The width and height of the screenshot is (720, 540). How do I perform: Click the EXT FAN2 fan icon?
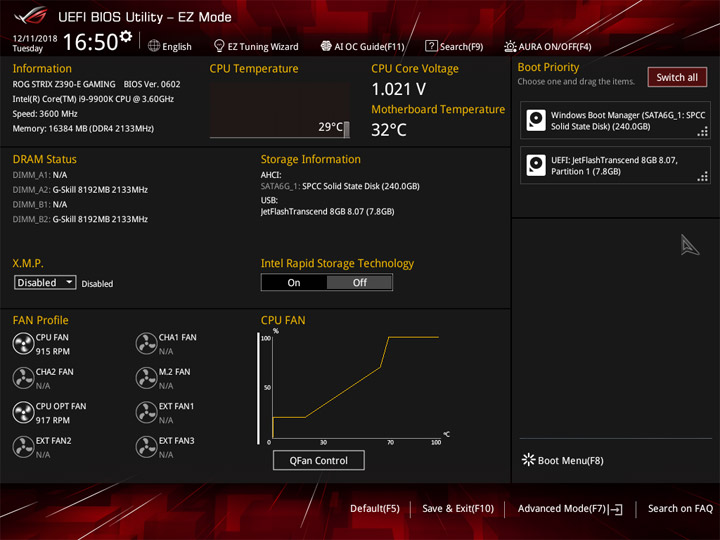click(x=23, y=447)
